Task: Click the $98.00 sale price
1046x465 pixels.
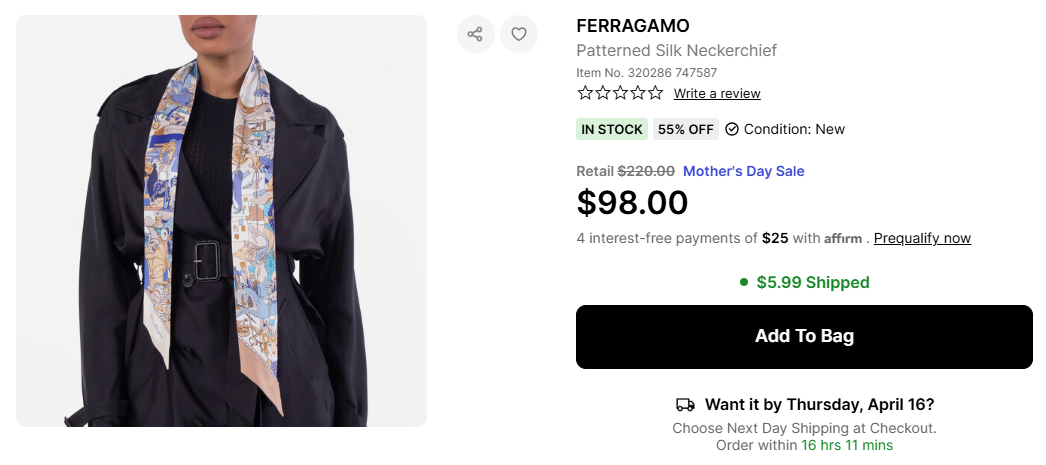Action: [x=632, y=203]
